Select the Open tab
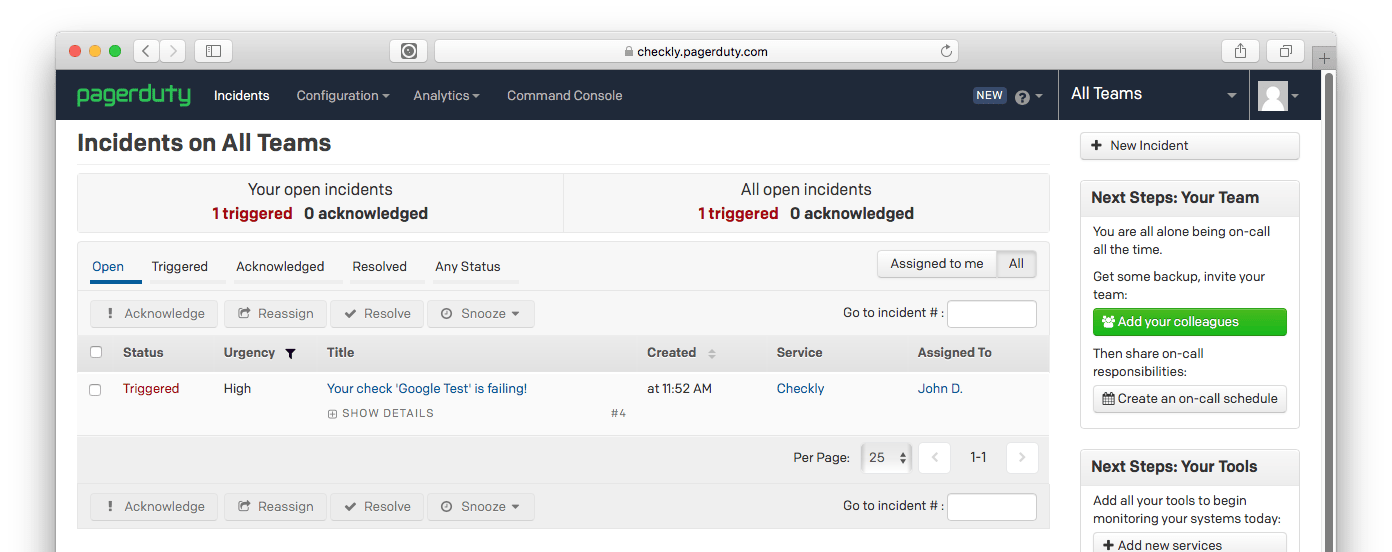 pos(108,267)
